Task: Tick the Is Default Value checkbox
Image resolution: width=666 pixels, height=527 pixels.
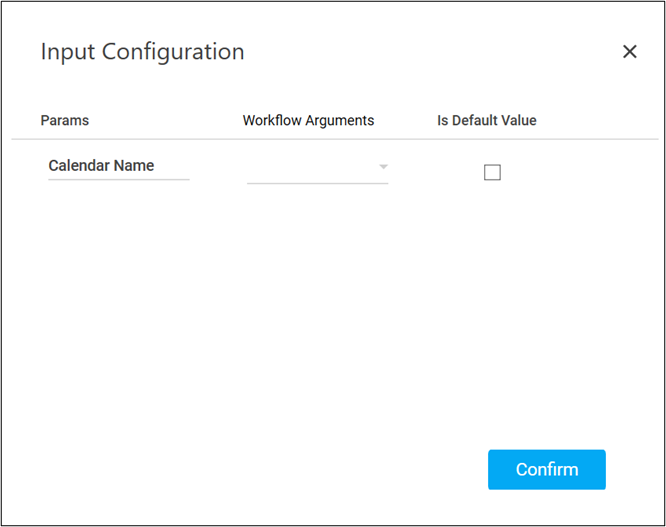Action: point(492,172)
